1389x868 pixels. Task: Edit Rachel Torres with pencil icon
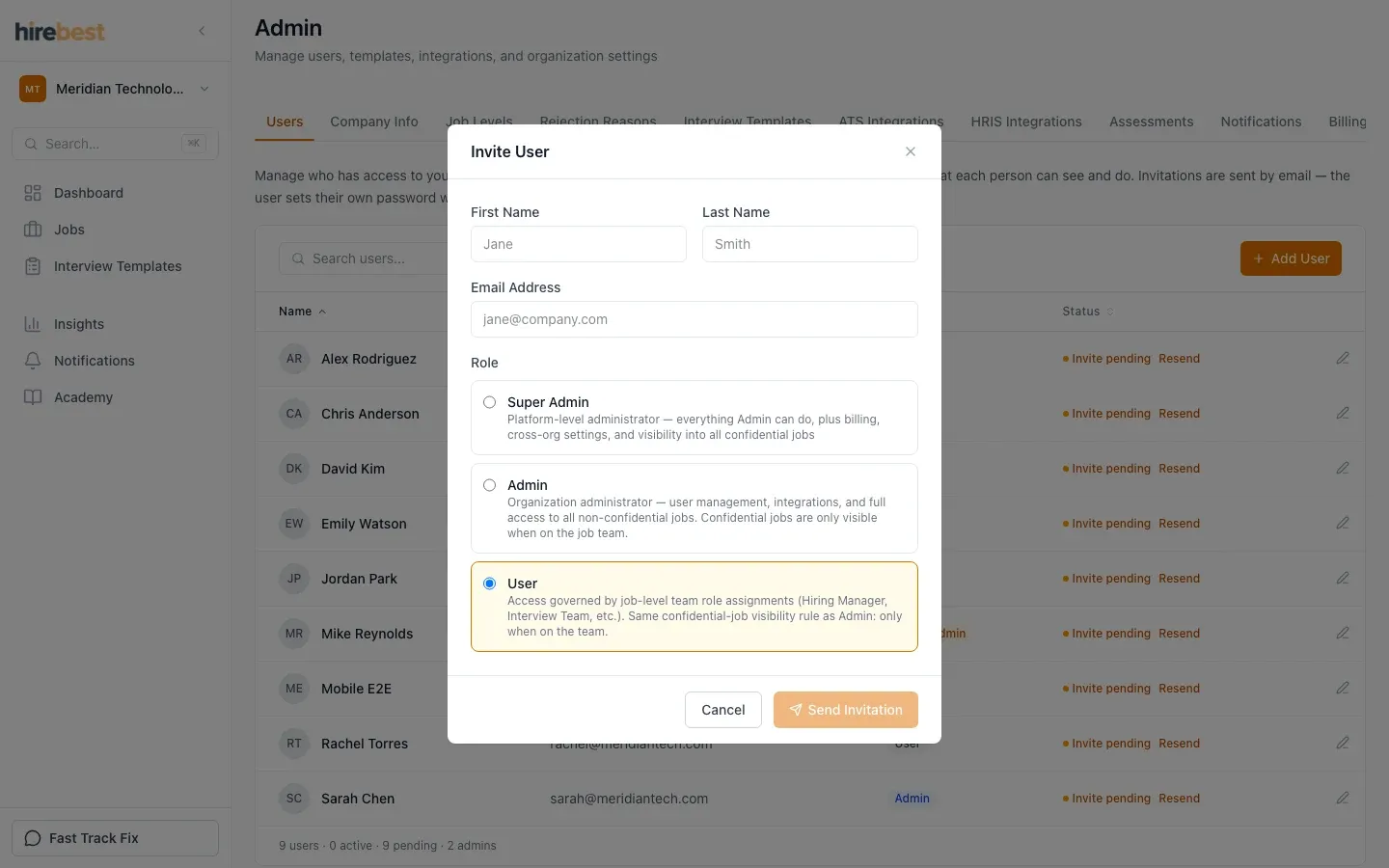pyautogui.click(x=1342, y=743)
